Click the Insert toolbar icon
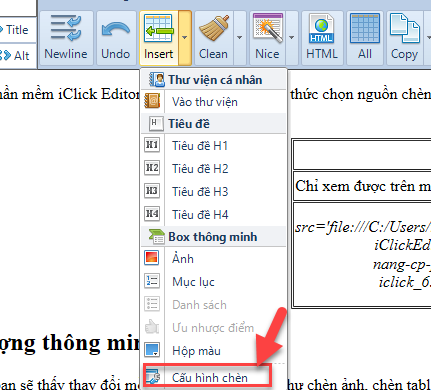The height and width of the screenshot is (390, 431). click(x=158, y=28)
